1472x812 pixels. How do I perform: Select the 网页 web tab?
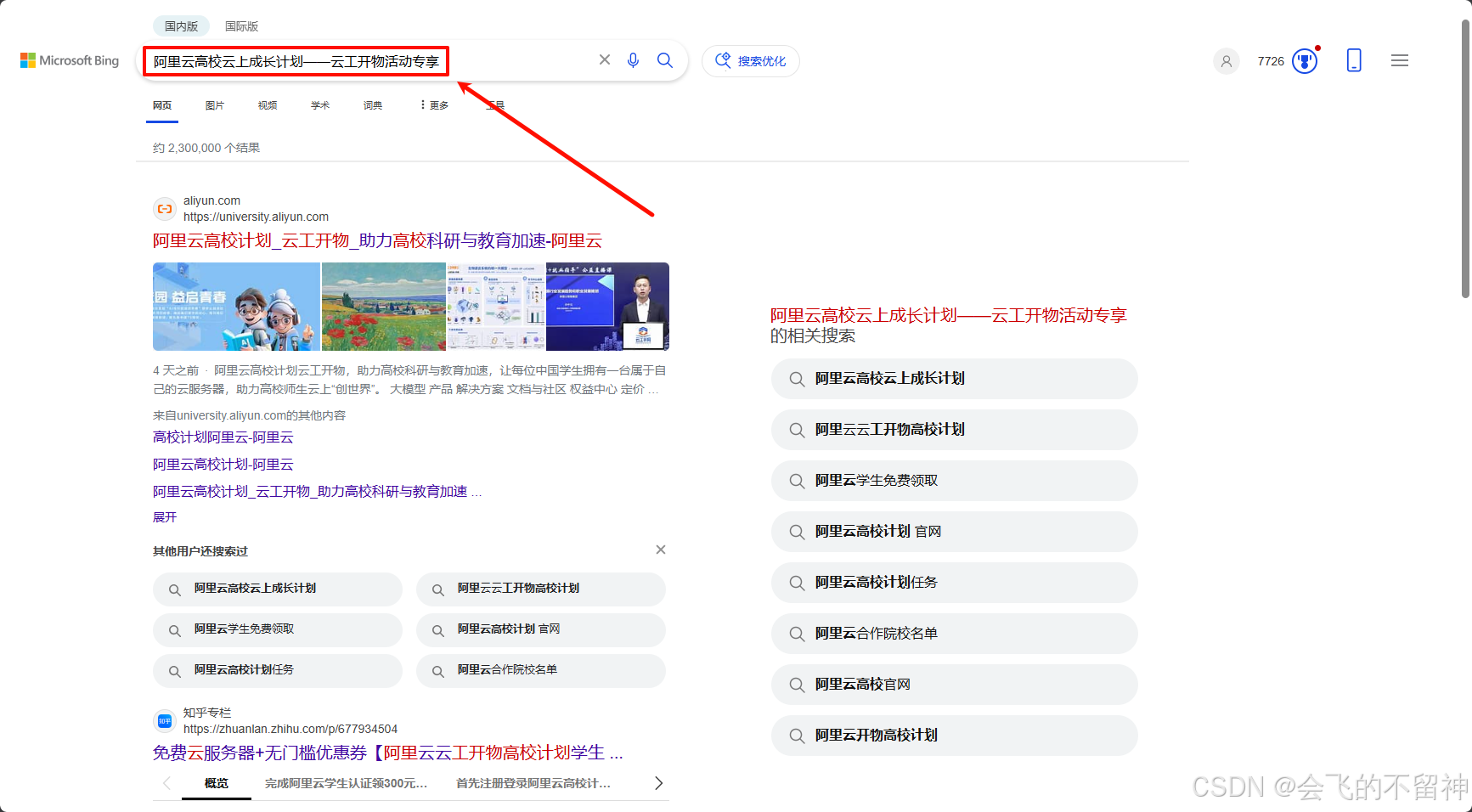pos(162,105)
